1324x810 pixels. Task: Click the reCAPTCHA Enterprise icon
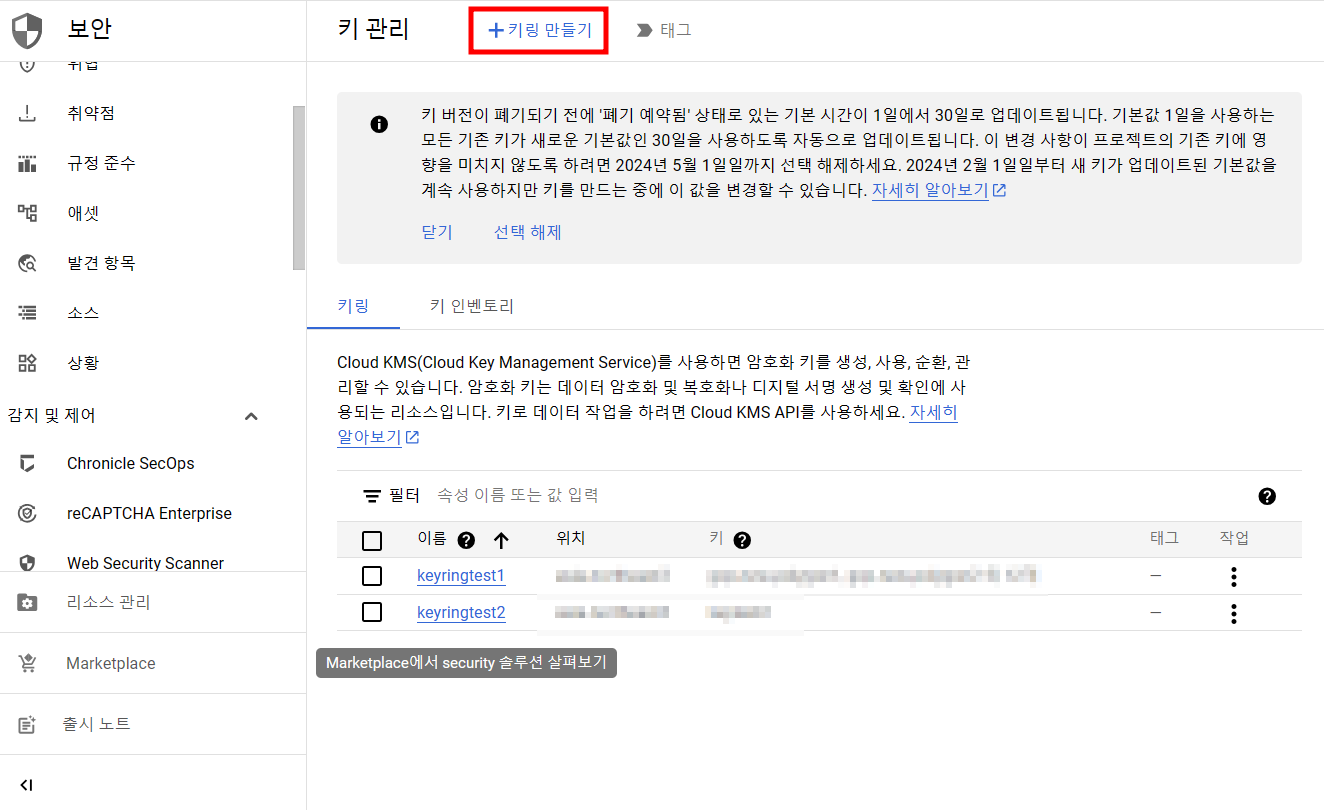pyautogui.click(x=27, y=513)
